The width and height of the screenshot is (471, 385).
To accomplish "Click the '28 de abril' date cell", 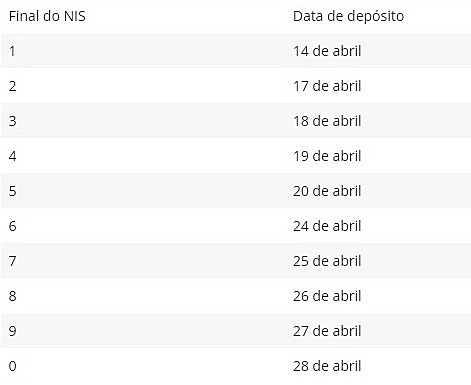I will coord(327,366).
